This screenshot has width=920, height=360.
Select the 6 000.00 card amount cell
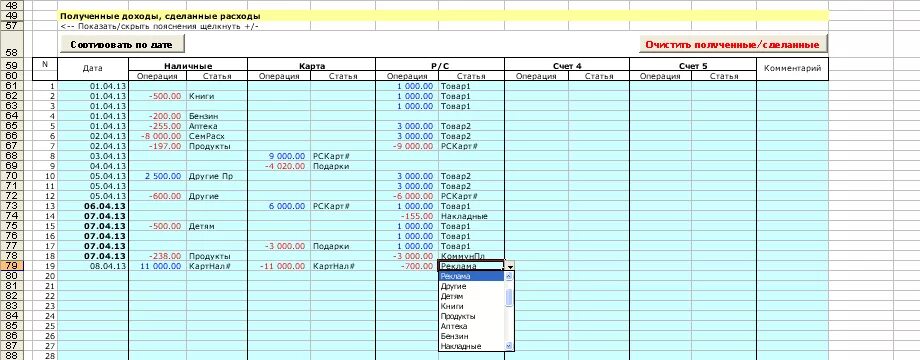coord(279,206)
